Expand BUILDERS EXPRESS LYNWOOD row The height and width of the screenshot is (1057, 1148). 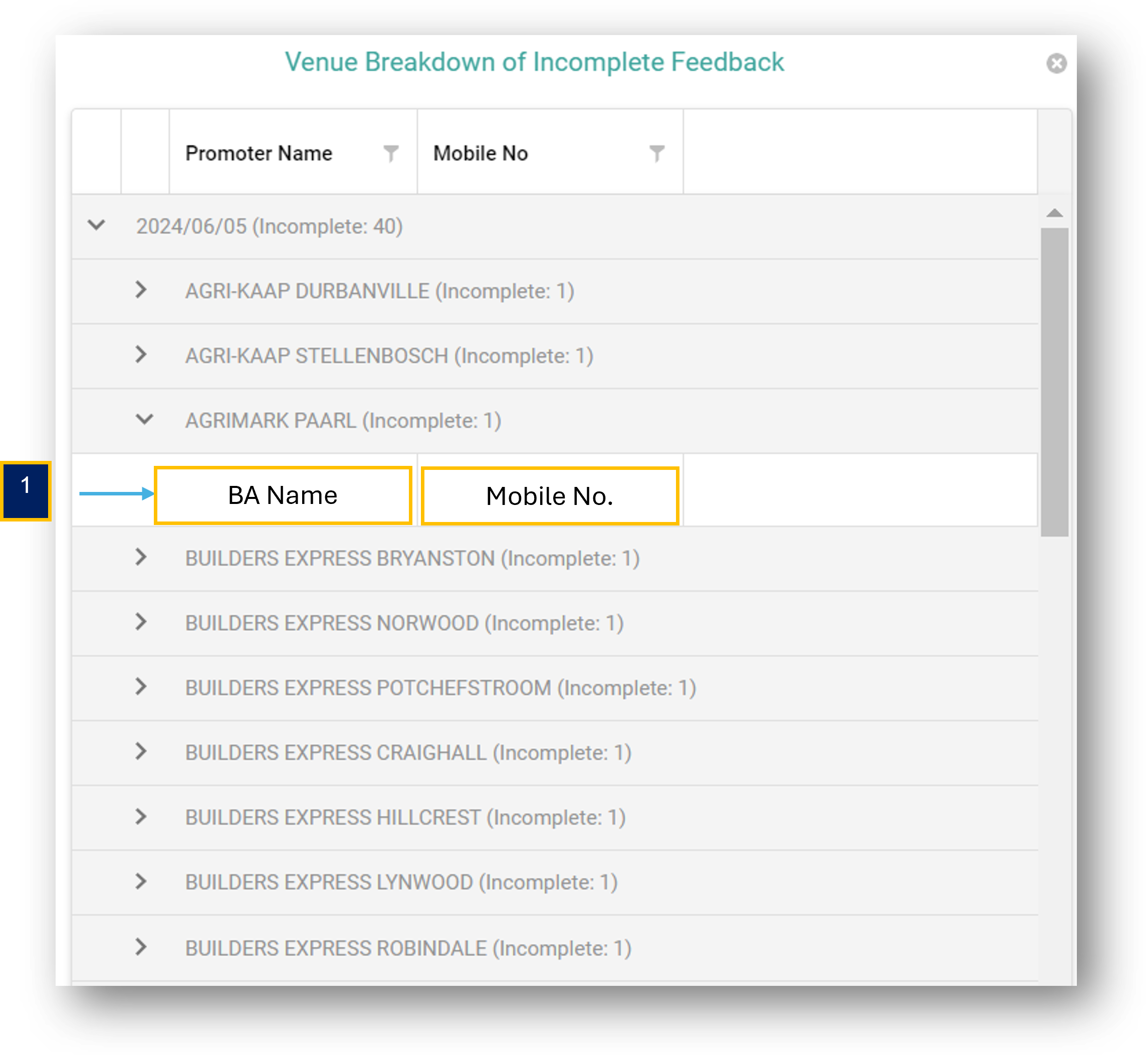[x=141, y=881]
